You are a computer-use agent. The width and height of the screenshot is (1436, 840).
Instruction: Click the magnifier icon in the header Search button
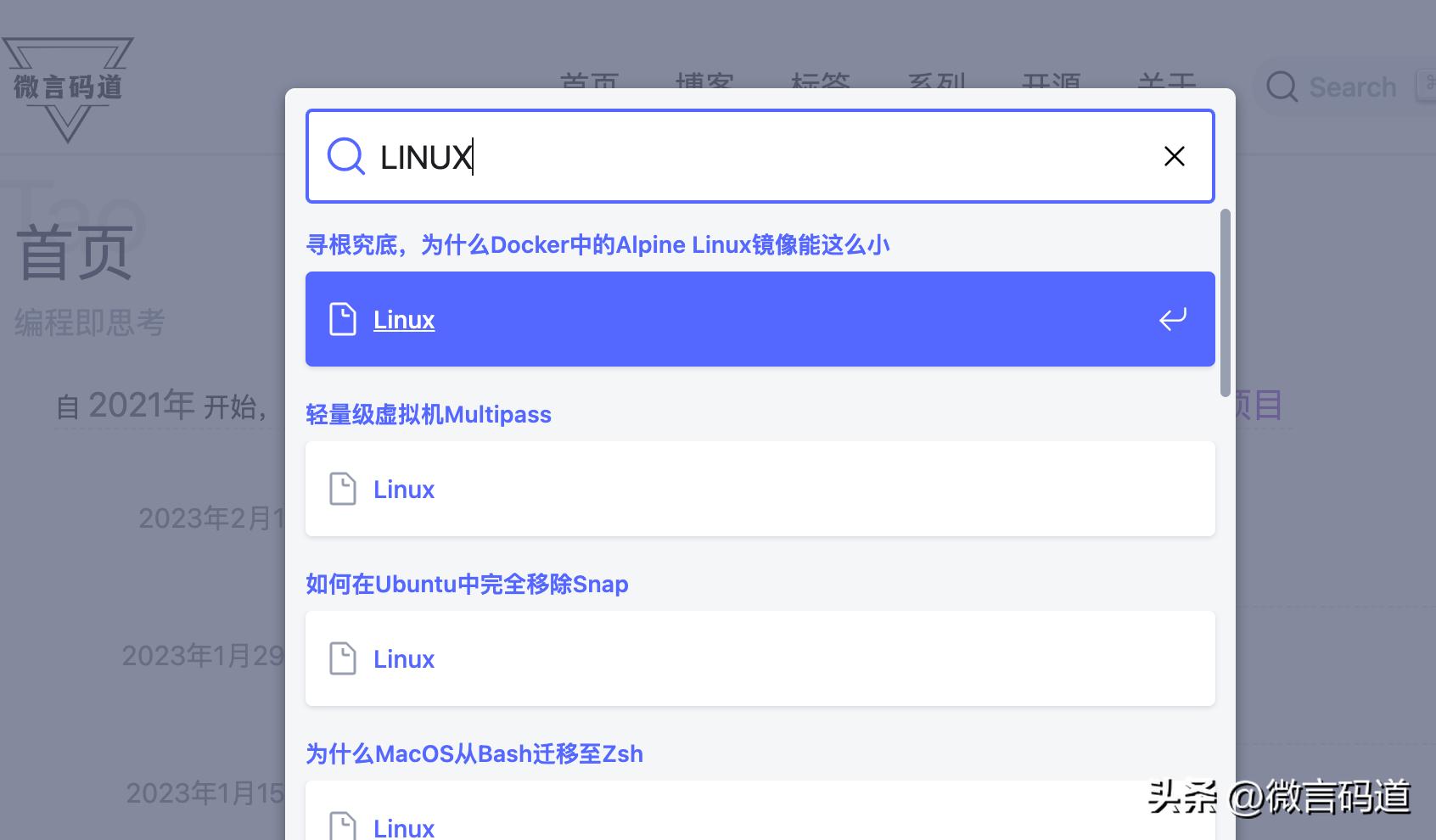(x=1282, y=87)
